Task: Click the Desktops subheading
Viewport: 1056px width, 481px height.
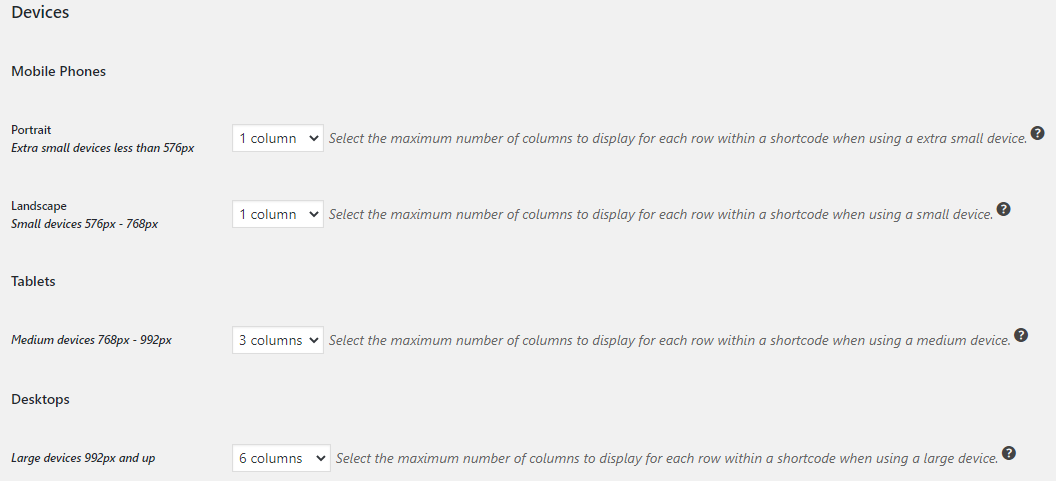Action: [40, 399]
